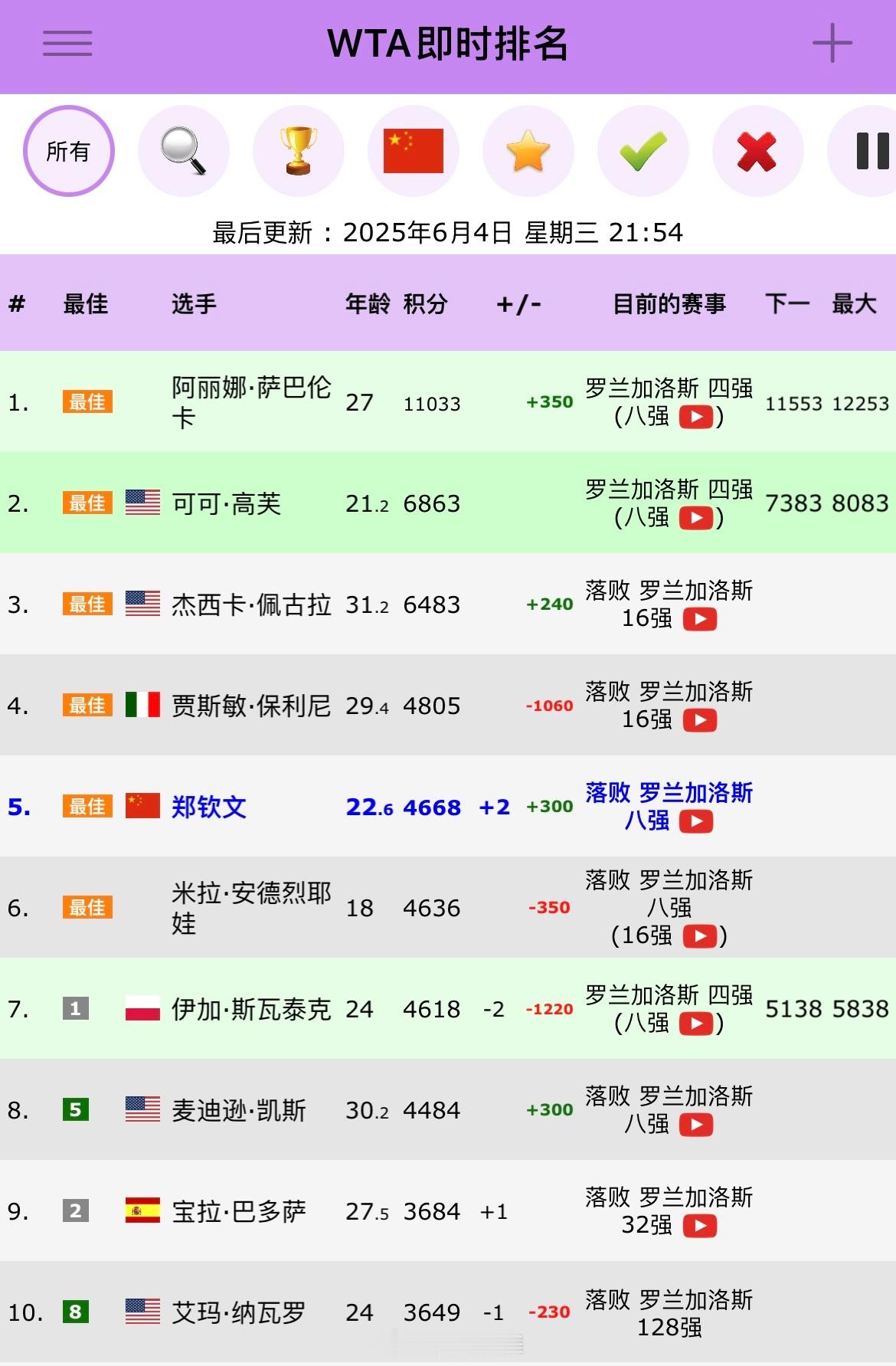This screenshot has width=896, height=1366.
Task: Tap best rank 1 badge for 伊加·斯瓦泰克
Action: (x=76, y=1009)
